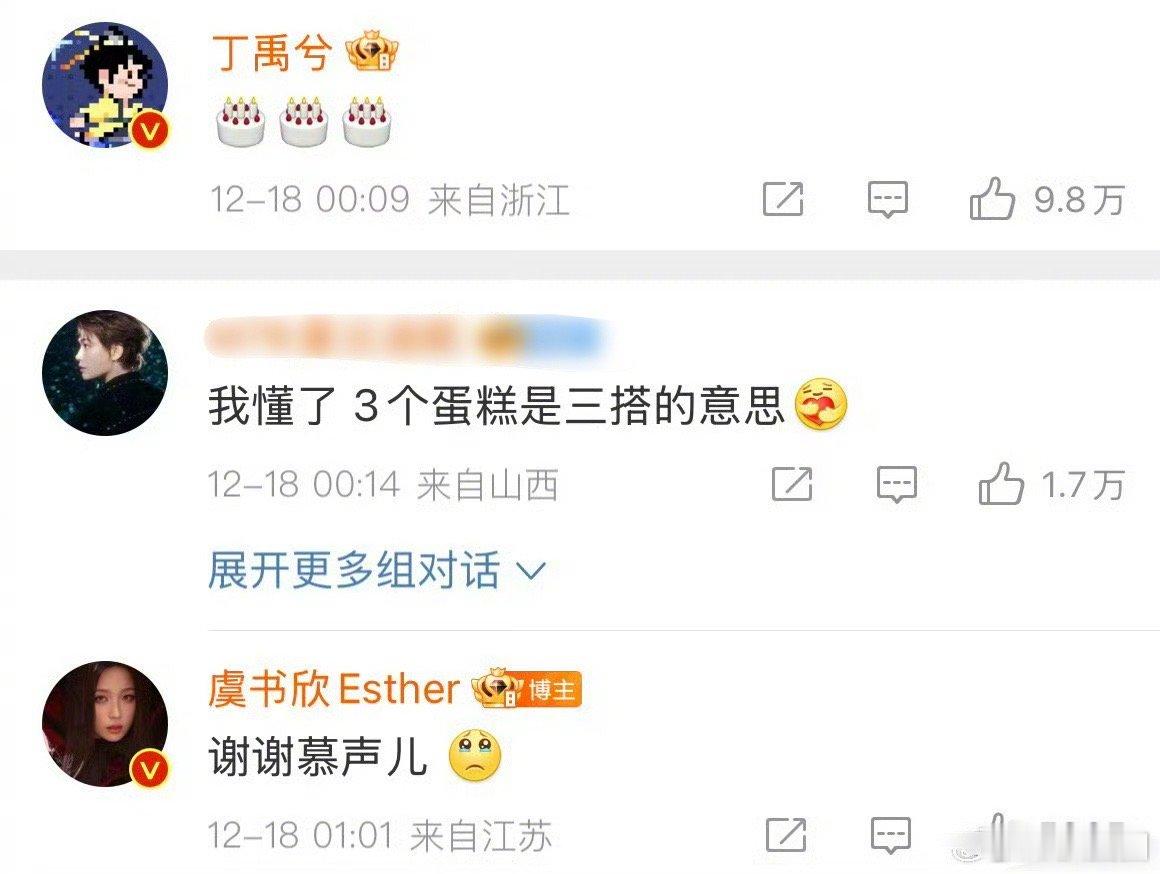The width and height of the screenshot is (1160, 874).
Task: Tap share icon on 三搭 comment
Action: click(792, 485)
